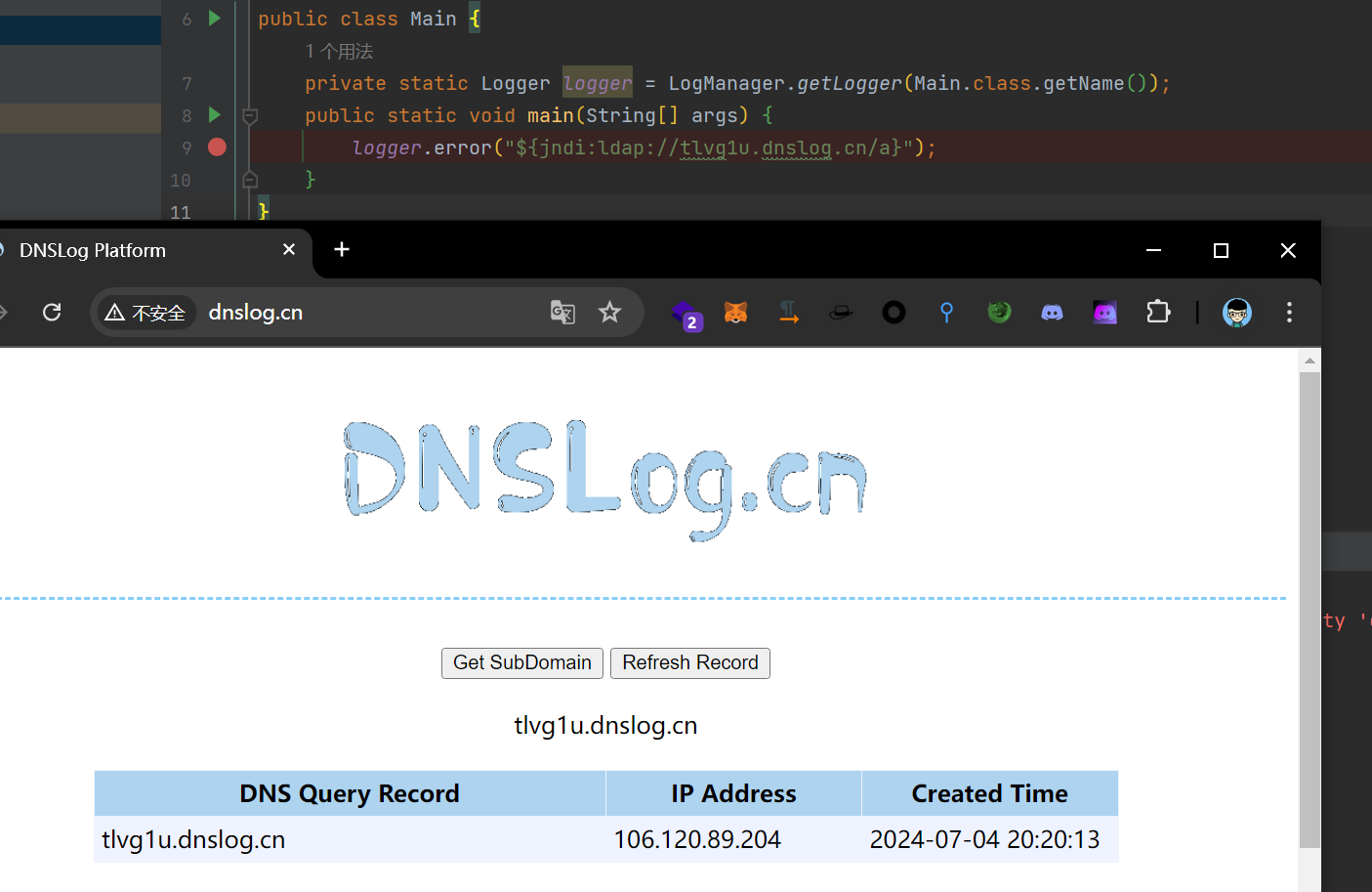Run Main class via line 6 gutter arrow
Screen dimensions: 1372x892
(x=215, y=19)
